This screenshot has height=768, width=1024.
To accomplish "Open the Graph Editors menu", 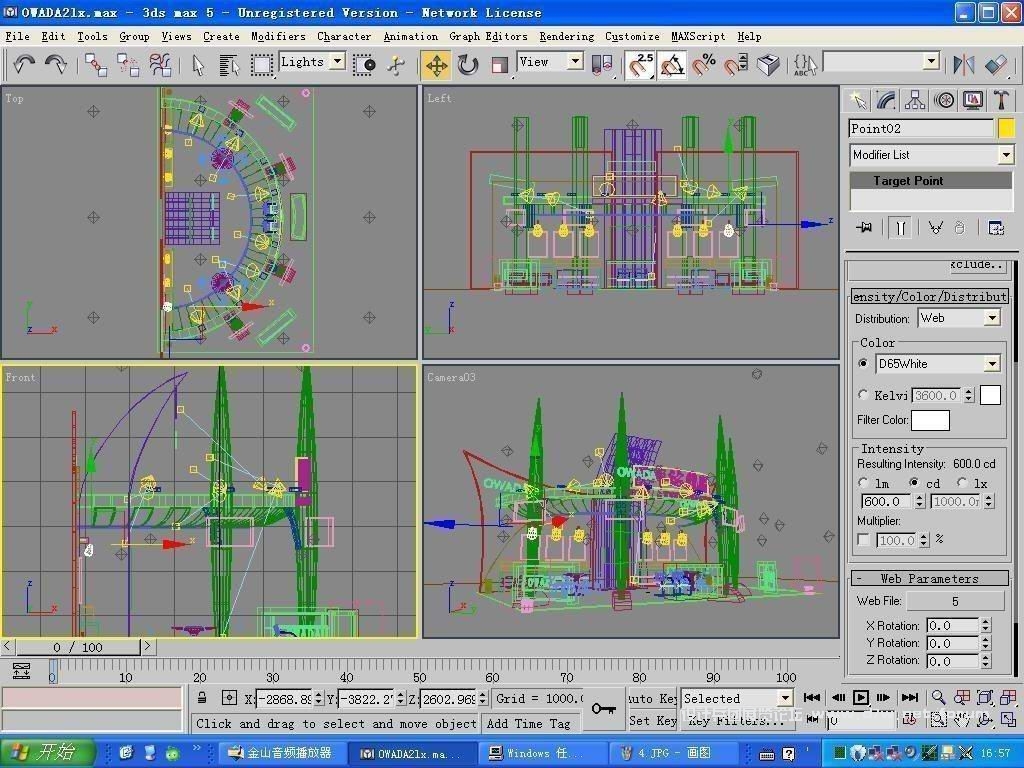I will (488, 37).
